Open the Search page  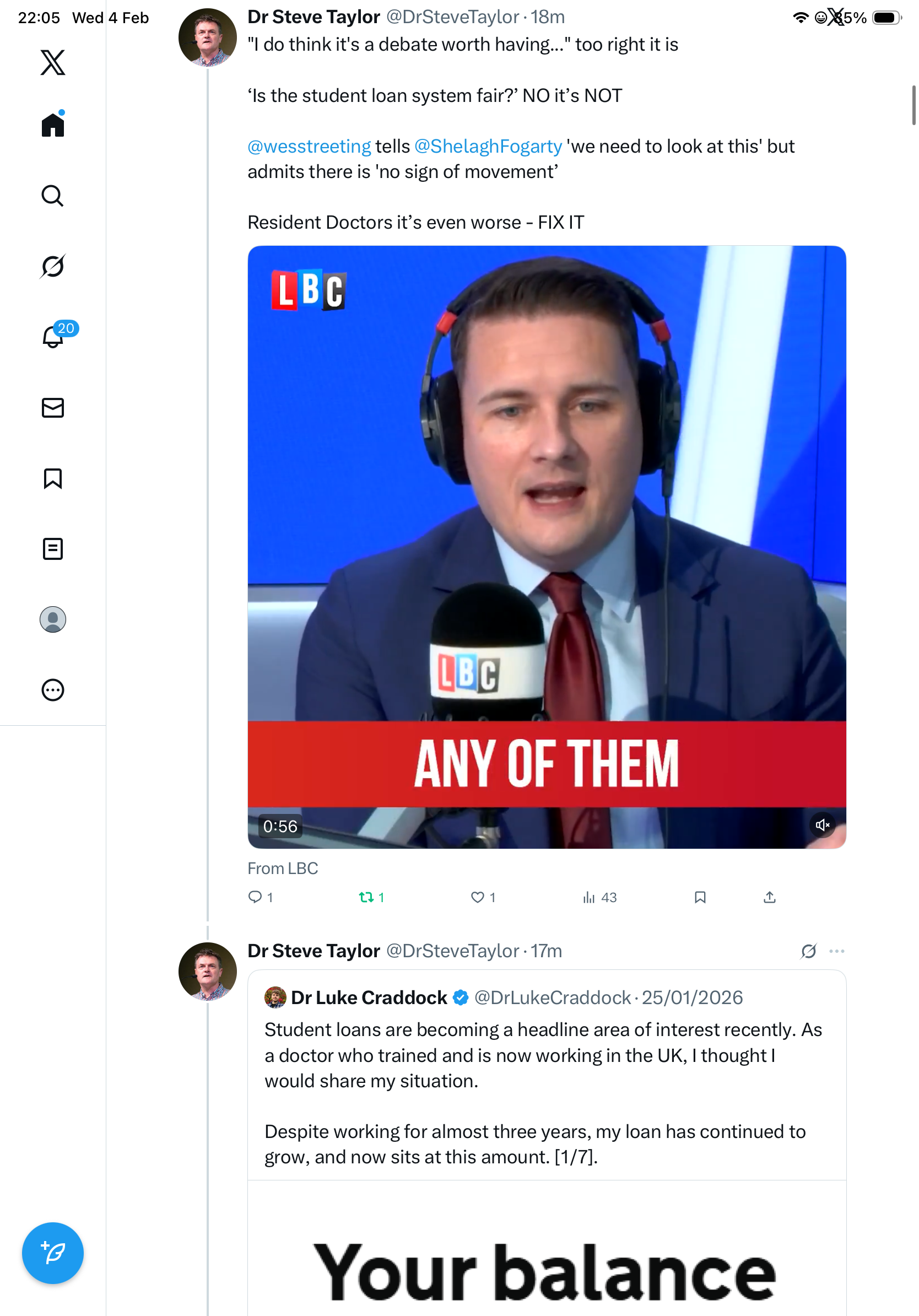click(x=53, y=196)
